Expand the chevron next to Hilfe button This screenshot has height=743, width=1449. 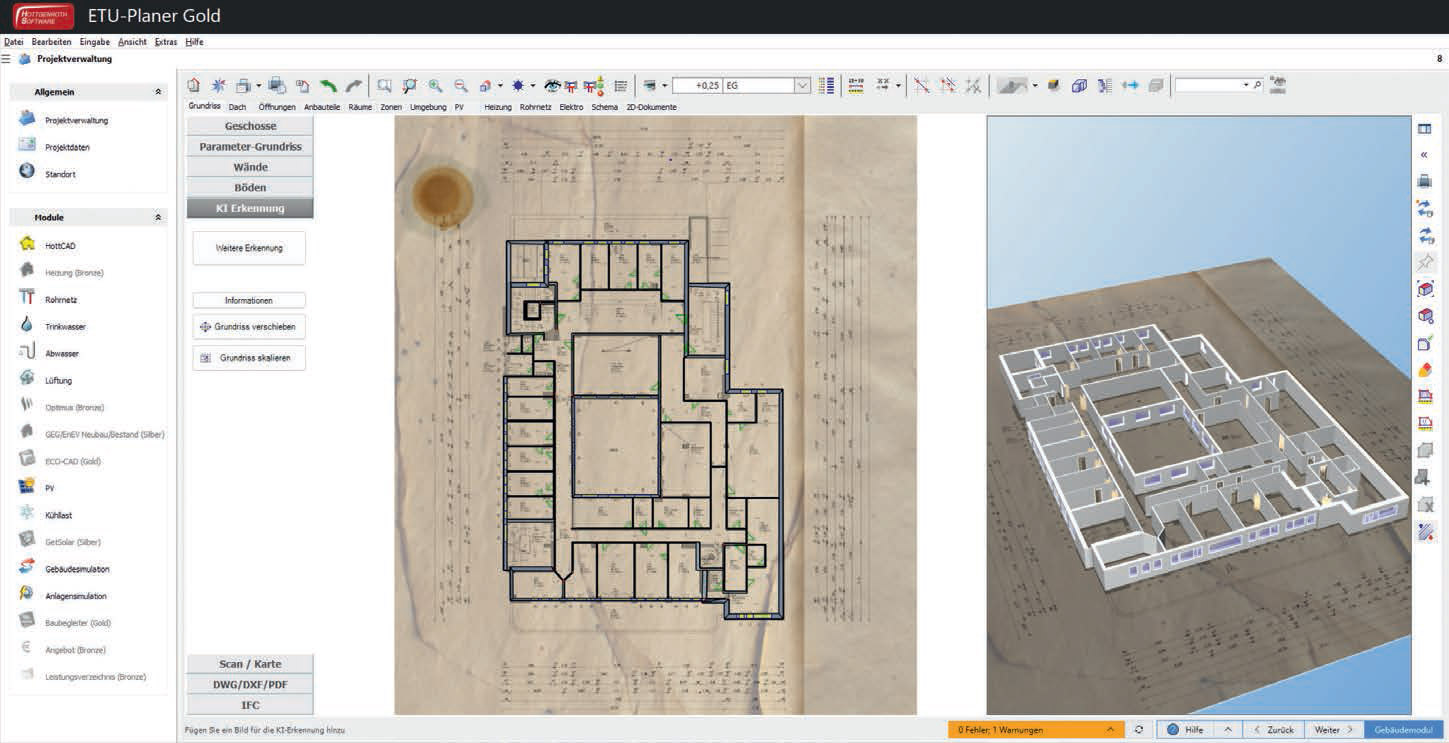[x=1227, y=730]
